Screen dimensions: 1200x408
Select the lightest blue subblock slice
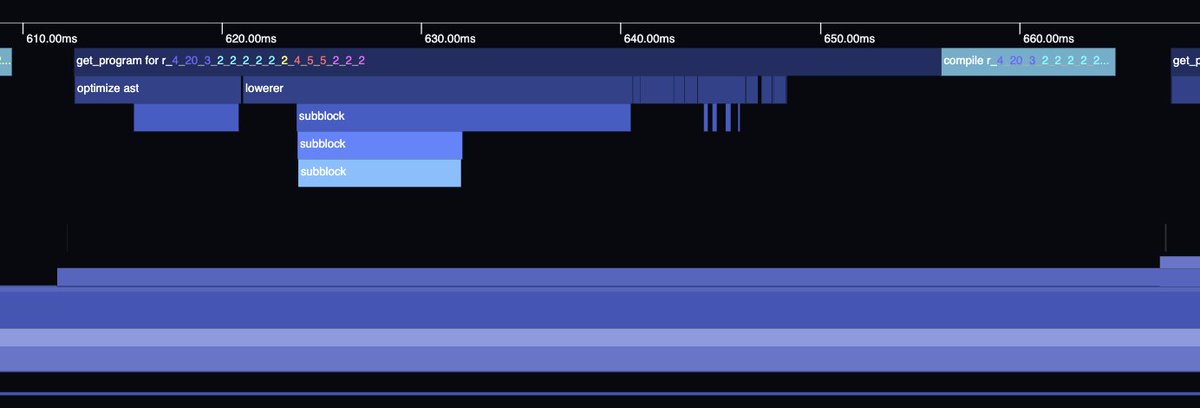point(380,173)
